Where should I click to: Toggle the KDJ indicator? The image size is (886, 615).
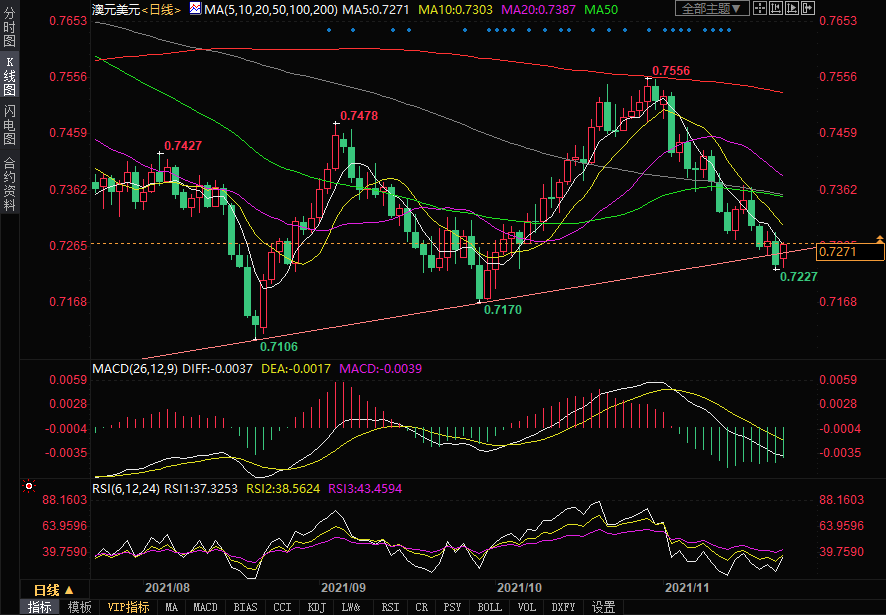click(x=316, y=607)
